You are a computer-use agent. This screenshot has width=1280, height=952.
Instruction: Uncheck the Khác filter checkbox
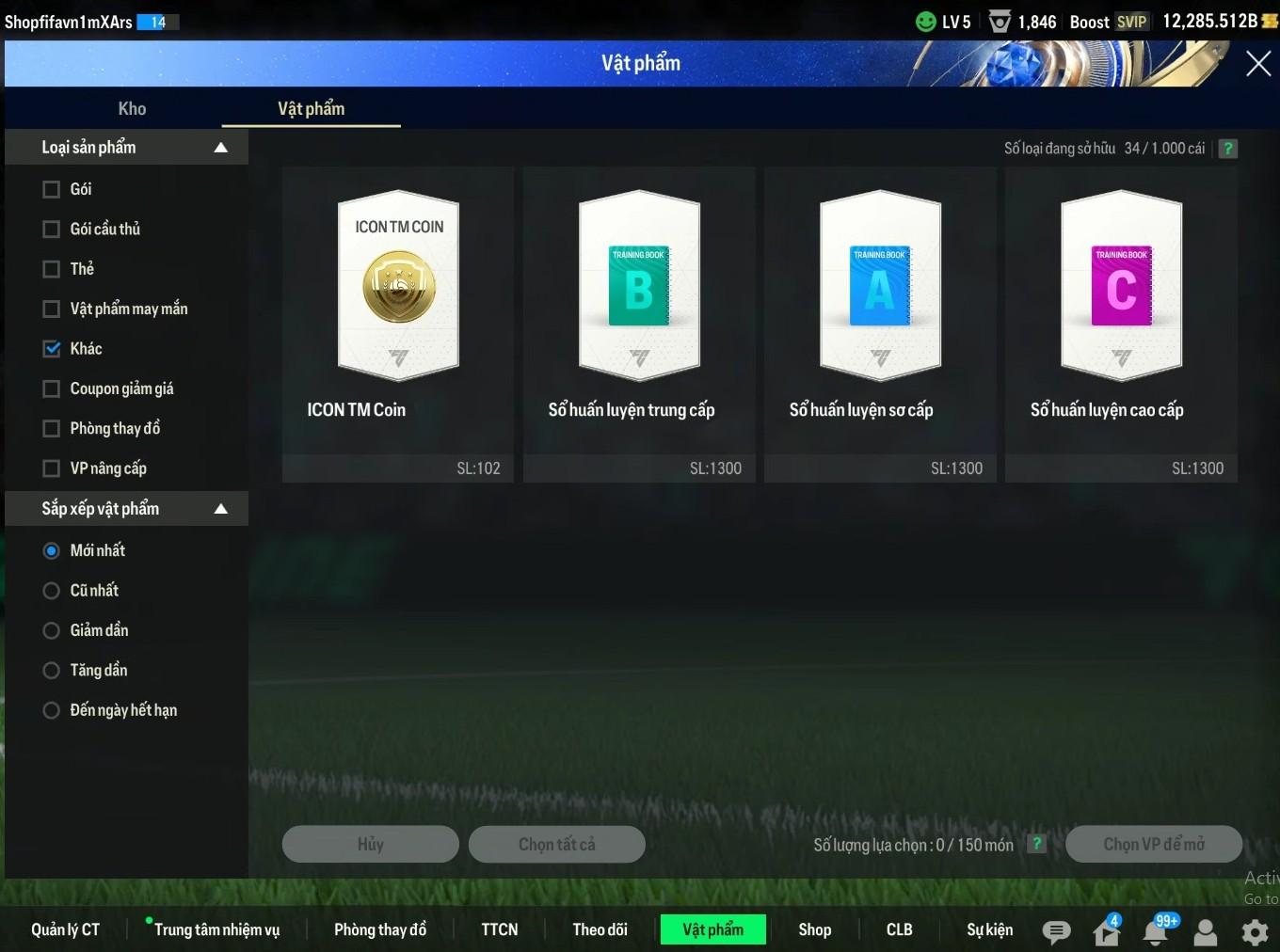(52, 349)
